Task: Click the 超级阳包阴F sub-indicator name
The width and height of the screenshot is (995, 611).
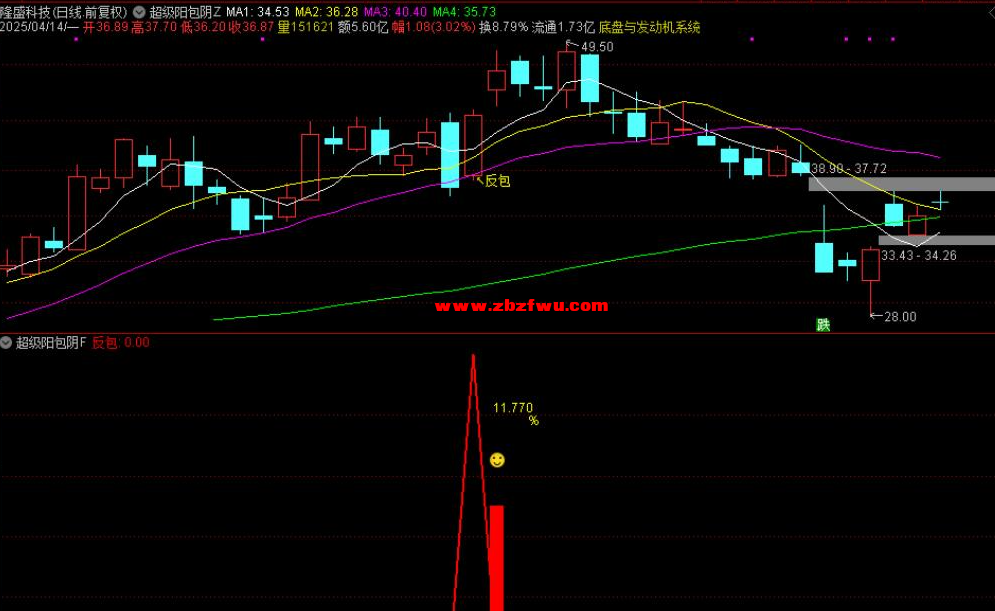Action: point(51,343)
